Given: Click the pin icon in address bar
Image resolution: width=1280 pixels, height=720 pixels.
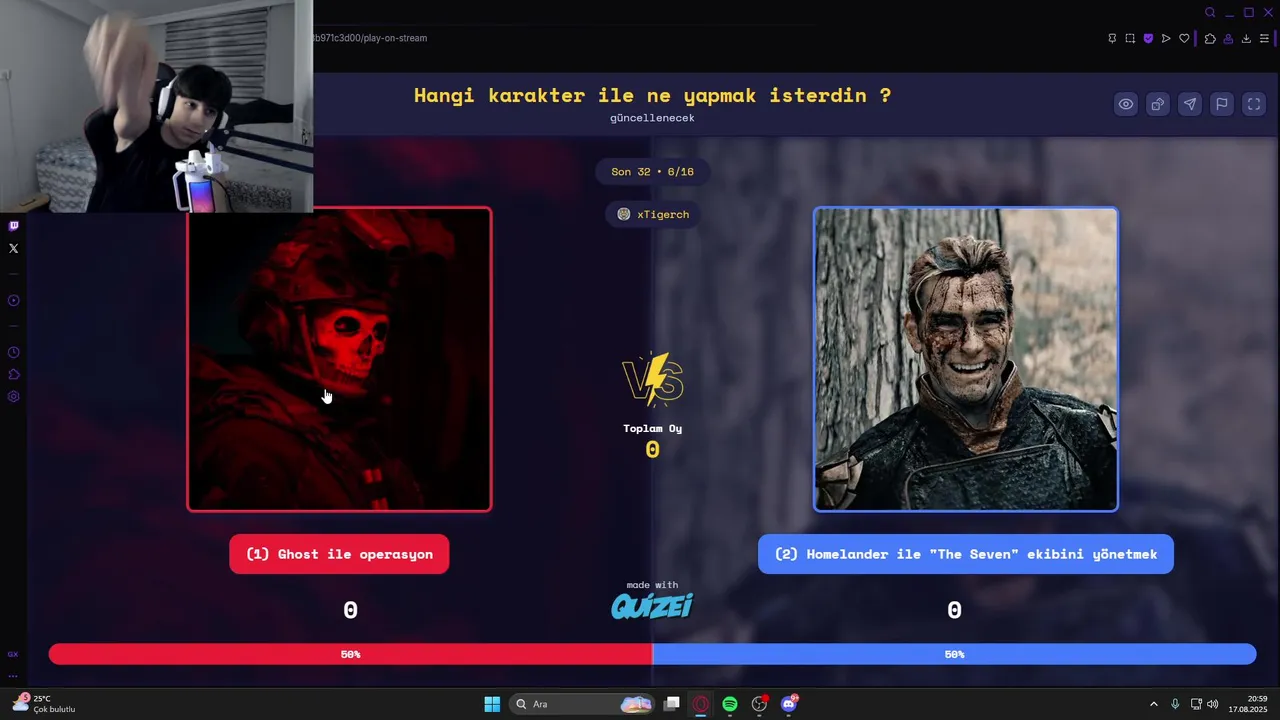Looking at the screenshot, I should (x=1112, y=38).
